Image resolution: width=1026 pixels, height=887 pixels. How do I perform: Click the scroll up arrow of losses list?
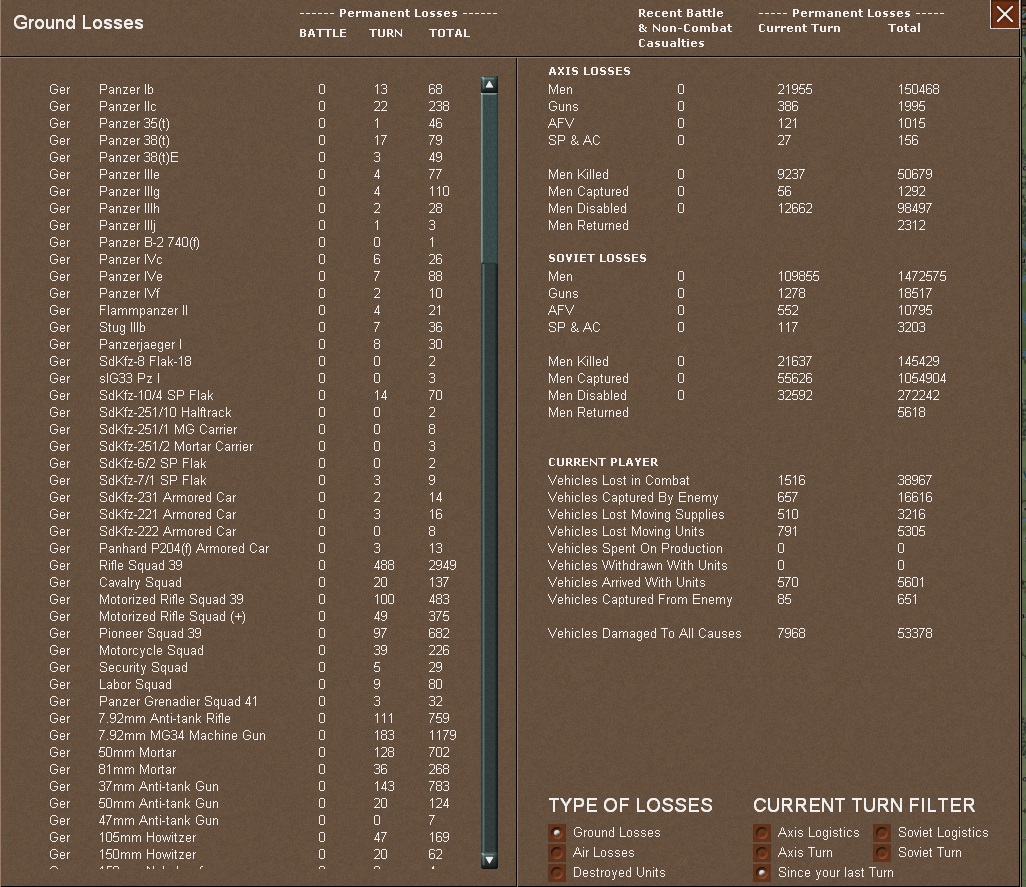coord(489,84)
